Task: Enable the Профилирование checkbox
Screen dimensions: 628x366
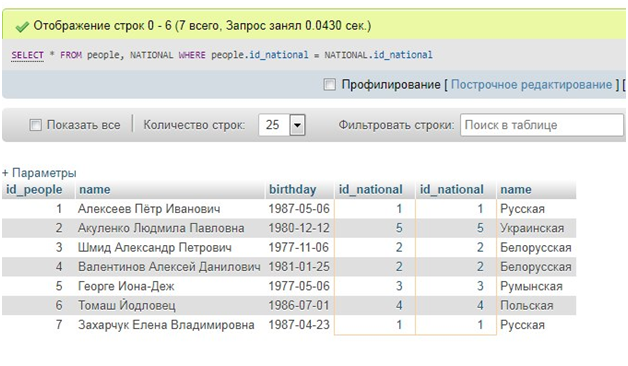Action: 329,84
